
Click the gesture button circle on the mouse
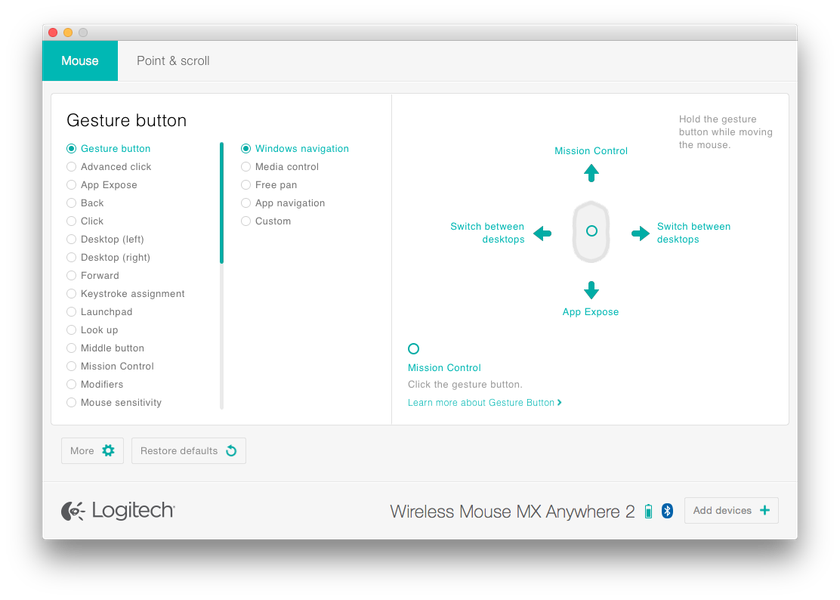click(x=591, y=231)
